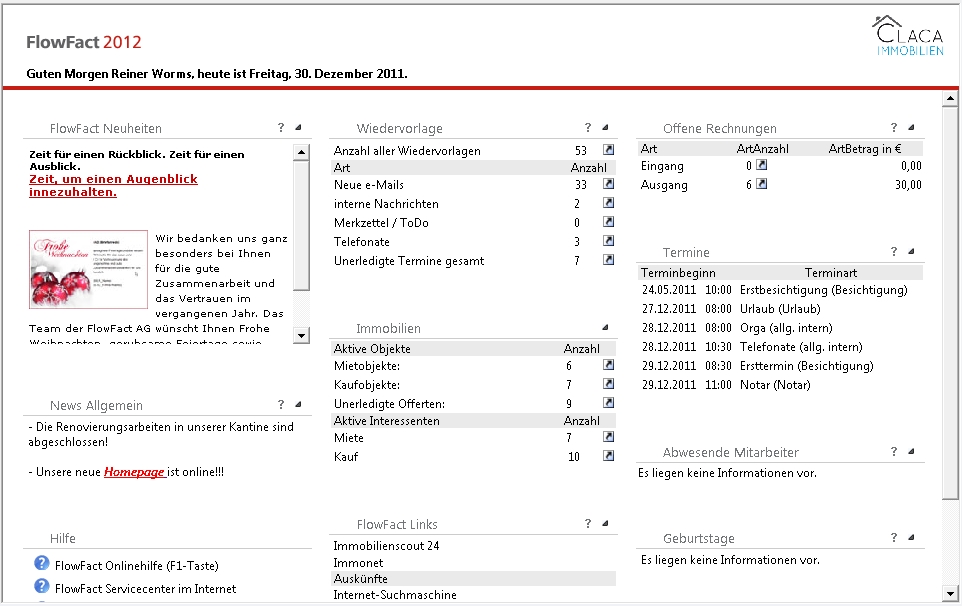This screenshot has width=962, height=606.
Task: Click the Terminart column header
Action: (831, 272)
